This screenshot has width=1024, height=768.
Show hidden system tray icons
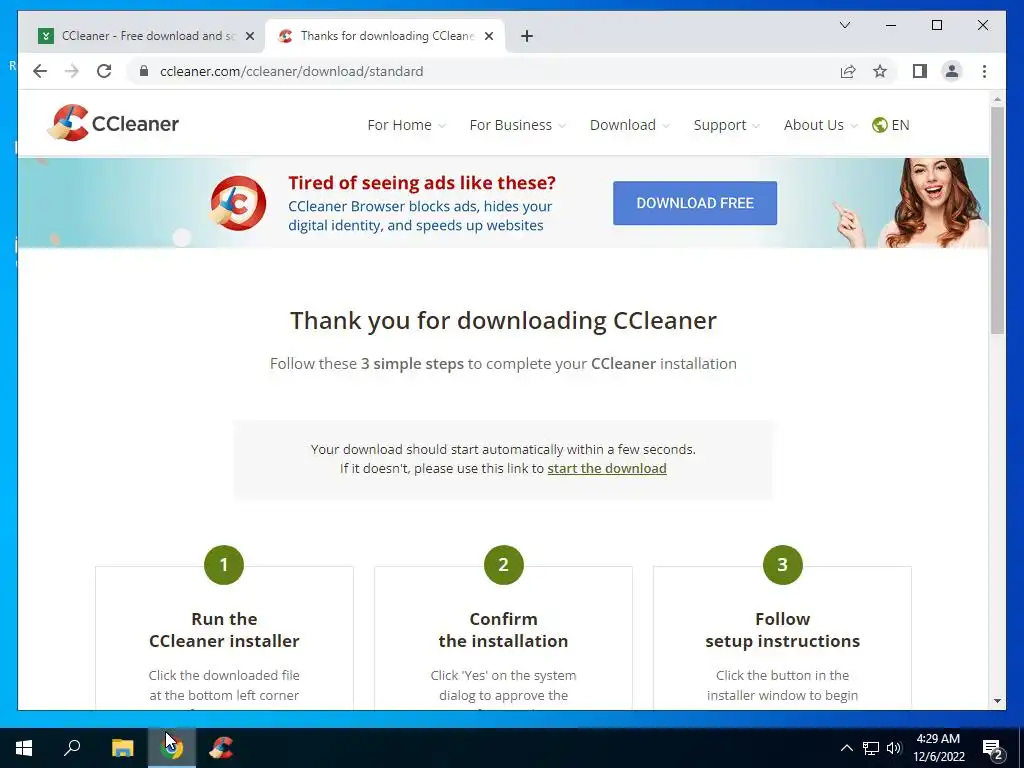pyautogui.click(x=846, y=748)
